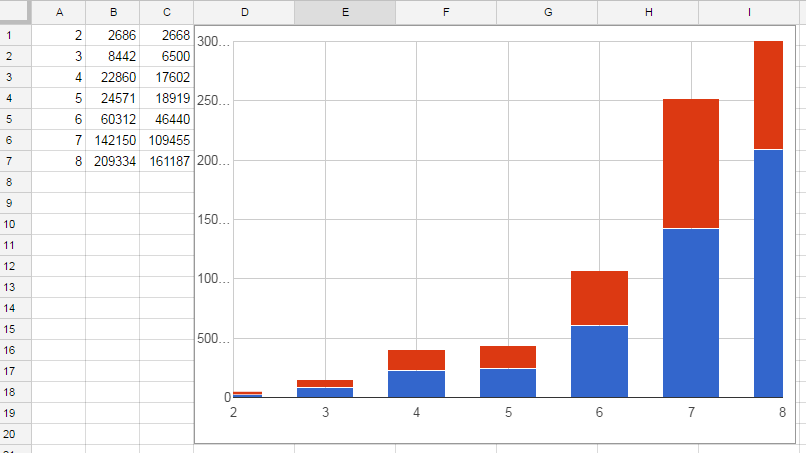Viewport: 806px width, 453px height.
Task: Select blue segment of bar 6
Action: [599, 361]
